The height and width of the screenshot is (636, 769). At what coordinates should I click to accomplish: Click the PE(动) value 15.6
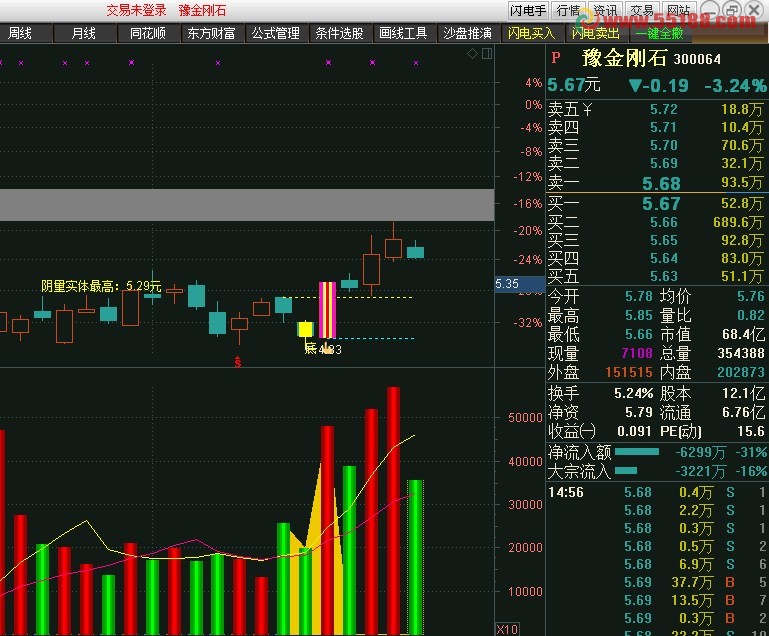[x=753, y=431]
